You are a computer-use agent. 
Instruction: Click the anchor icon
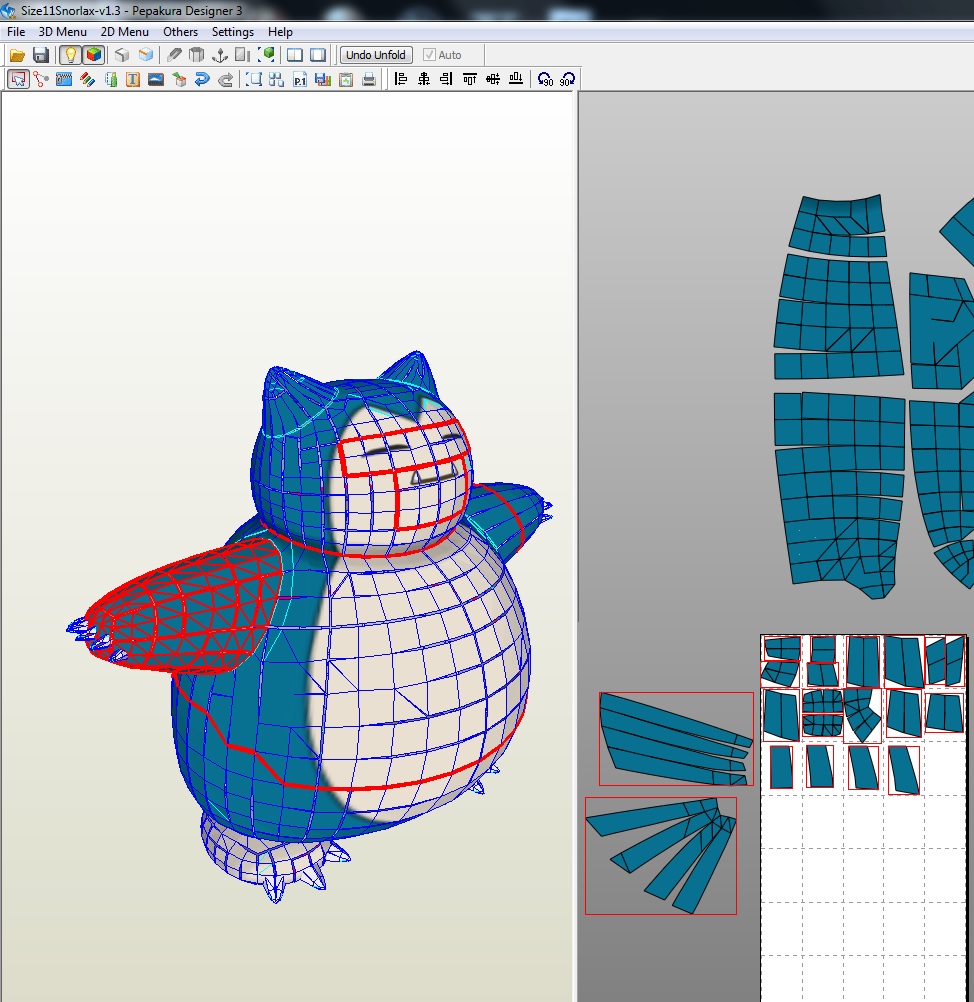[x=220, y=55]
